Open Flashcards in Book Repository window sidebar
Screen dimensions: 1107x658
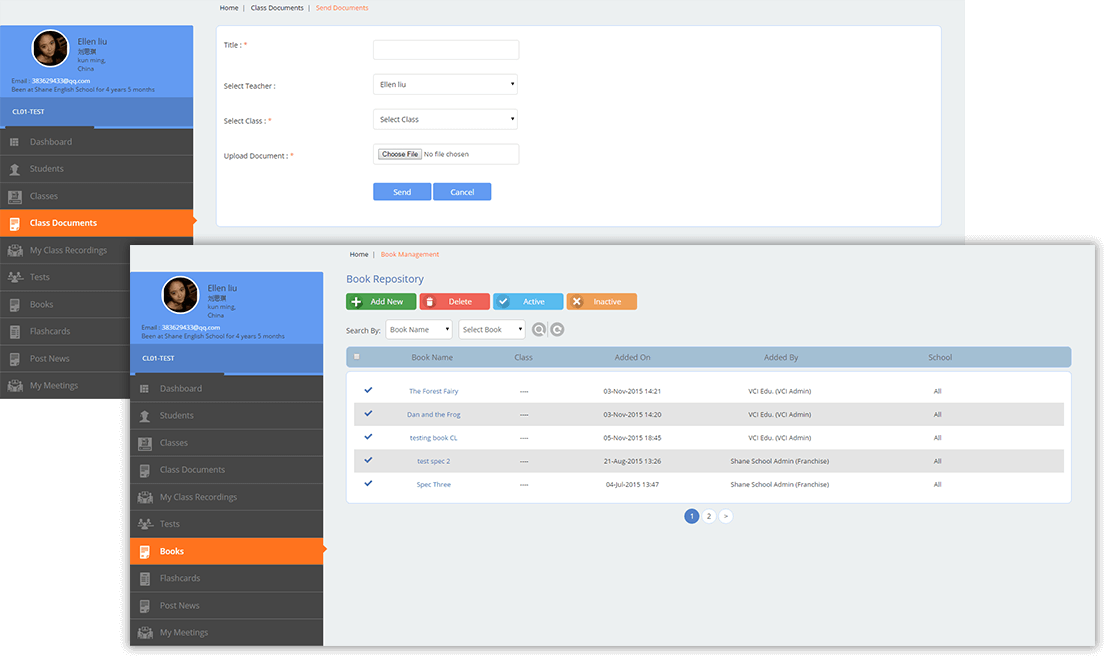coord(227,578)
